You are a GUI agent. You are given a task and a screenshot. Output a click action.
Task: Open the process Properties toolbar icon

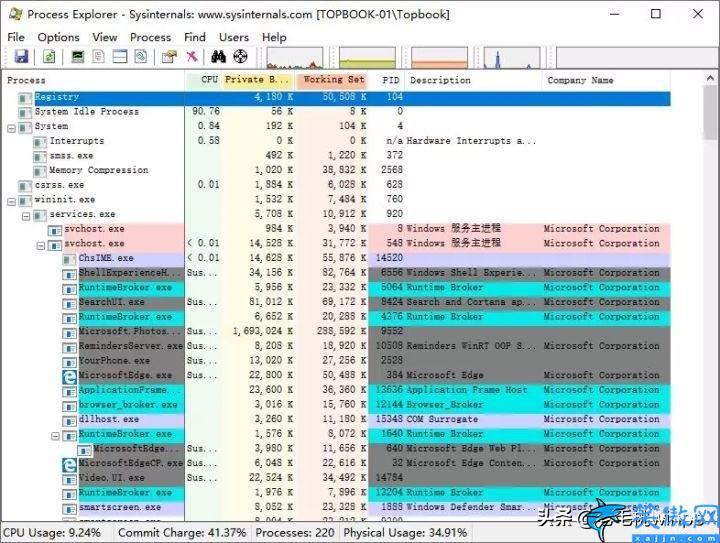[x=169, y=56]
